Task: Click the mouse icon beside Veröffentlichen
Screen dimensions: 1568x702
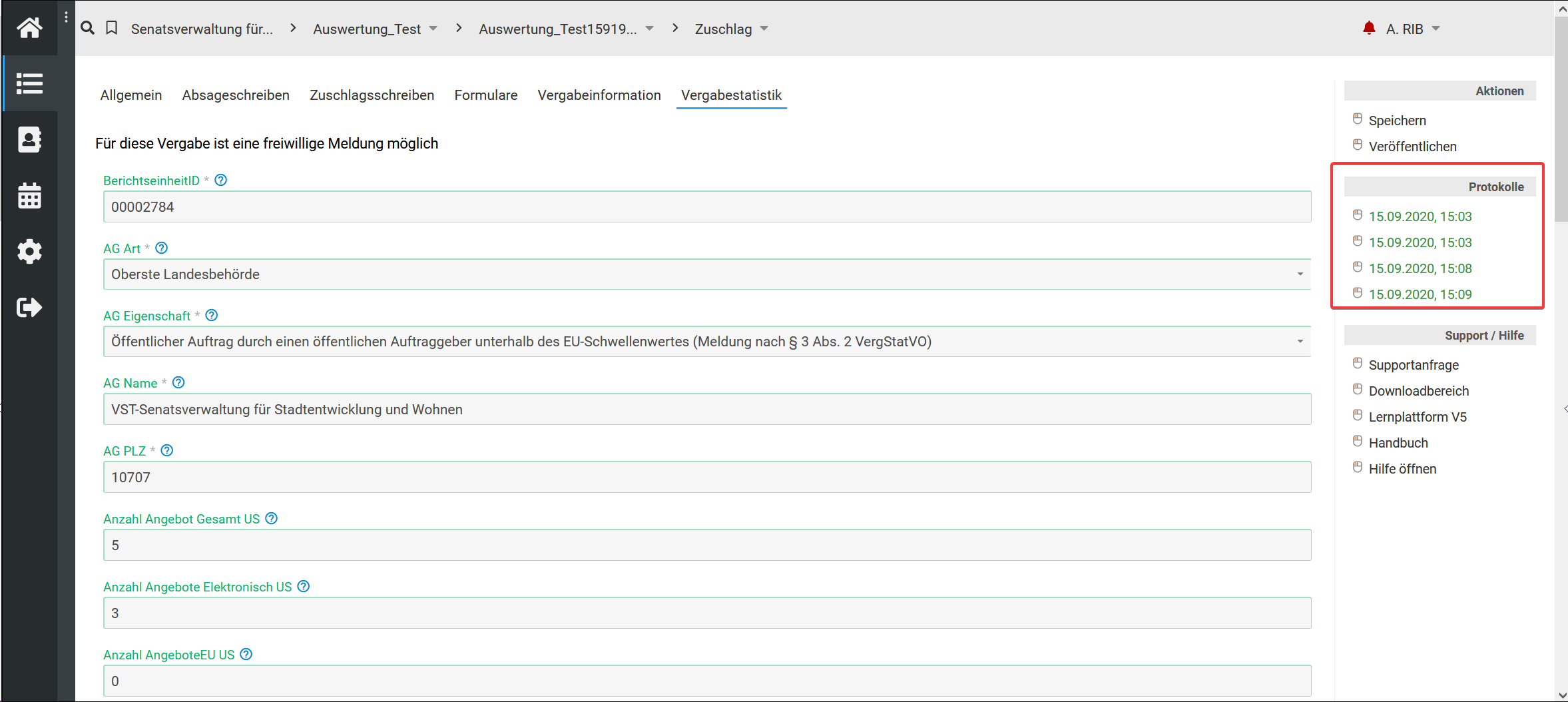Action: coord(1358,145)
